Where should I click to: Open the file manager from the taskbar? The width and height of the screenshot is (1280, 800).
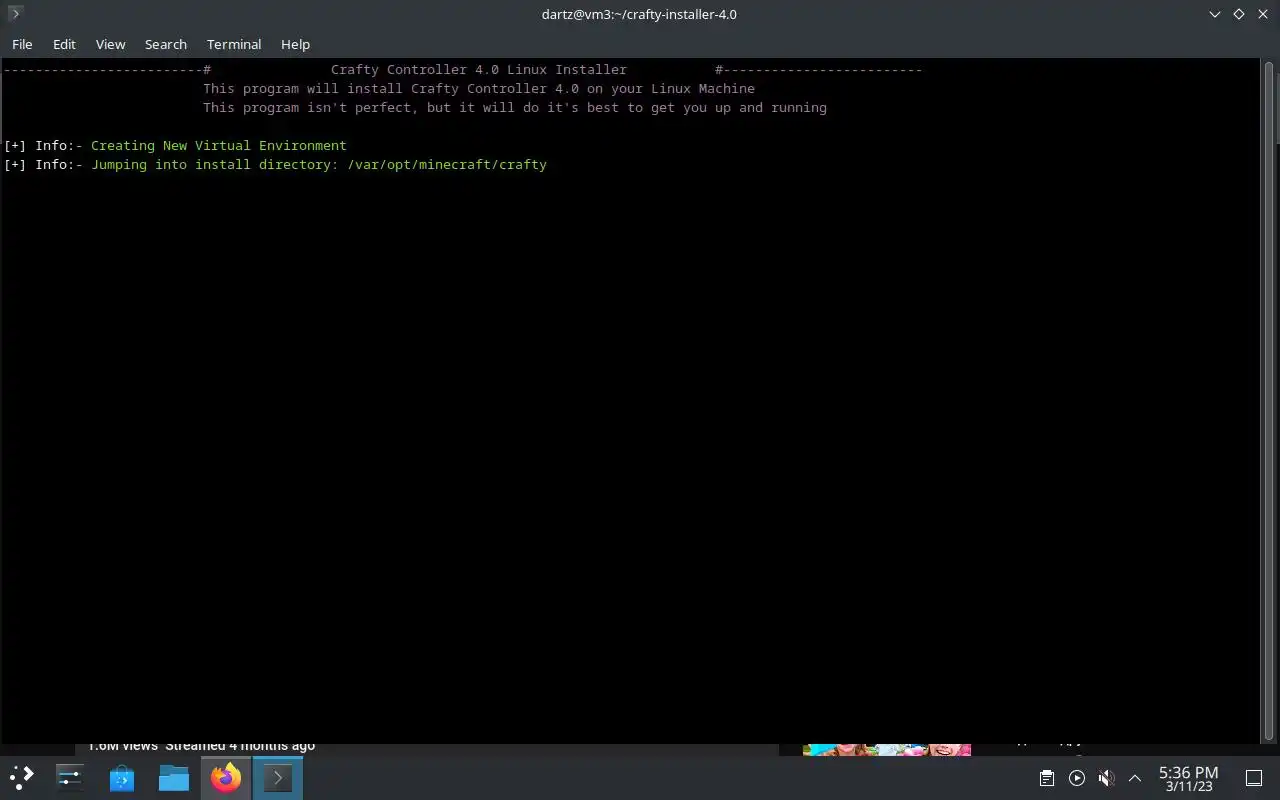174,777
